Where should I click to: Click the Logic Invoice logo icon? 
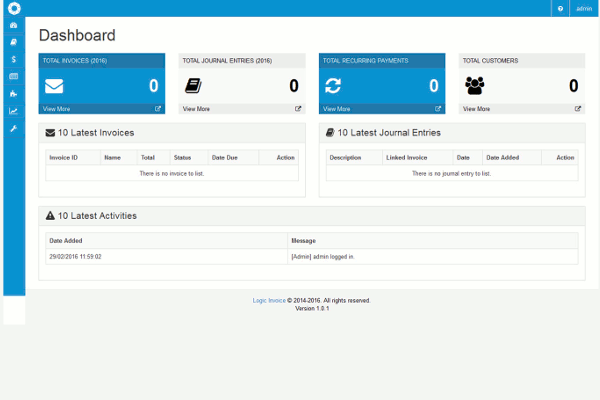13,8
